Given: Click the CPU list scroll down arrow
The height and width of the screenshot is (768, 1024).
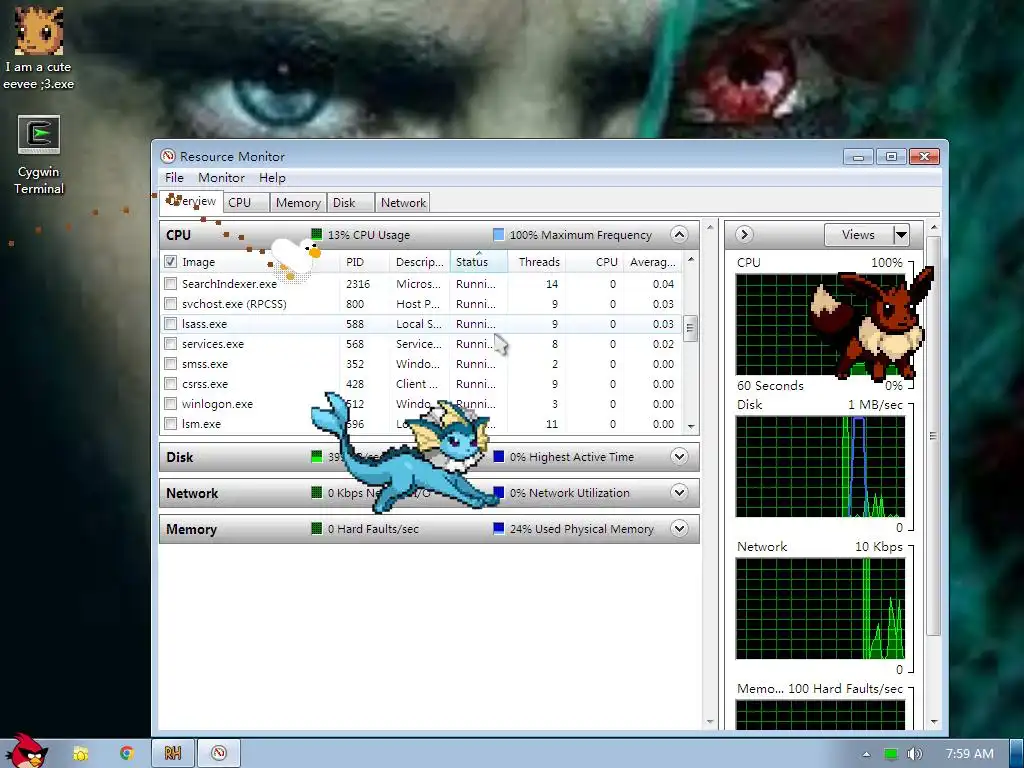Looking at the screenshot, I should 691,426.
